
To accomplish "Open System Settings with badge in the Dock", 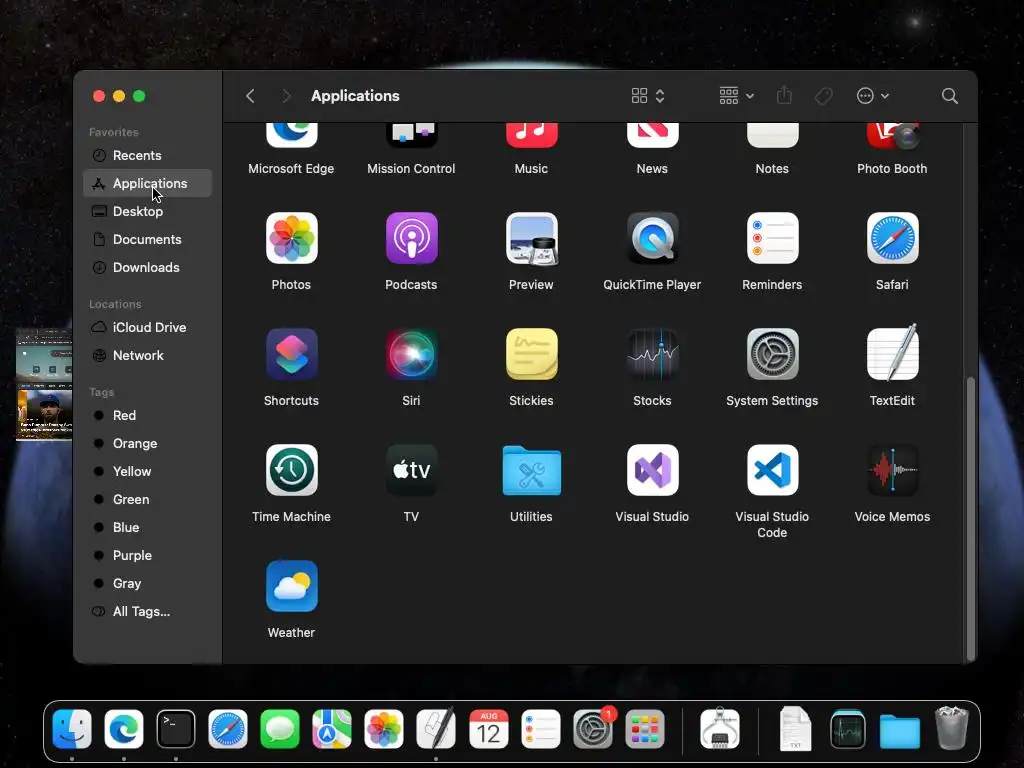I will pos(593,729).
